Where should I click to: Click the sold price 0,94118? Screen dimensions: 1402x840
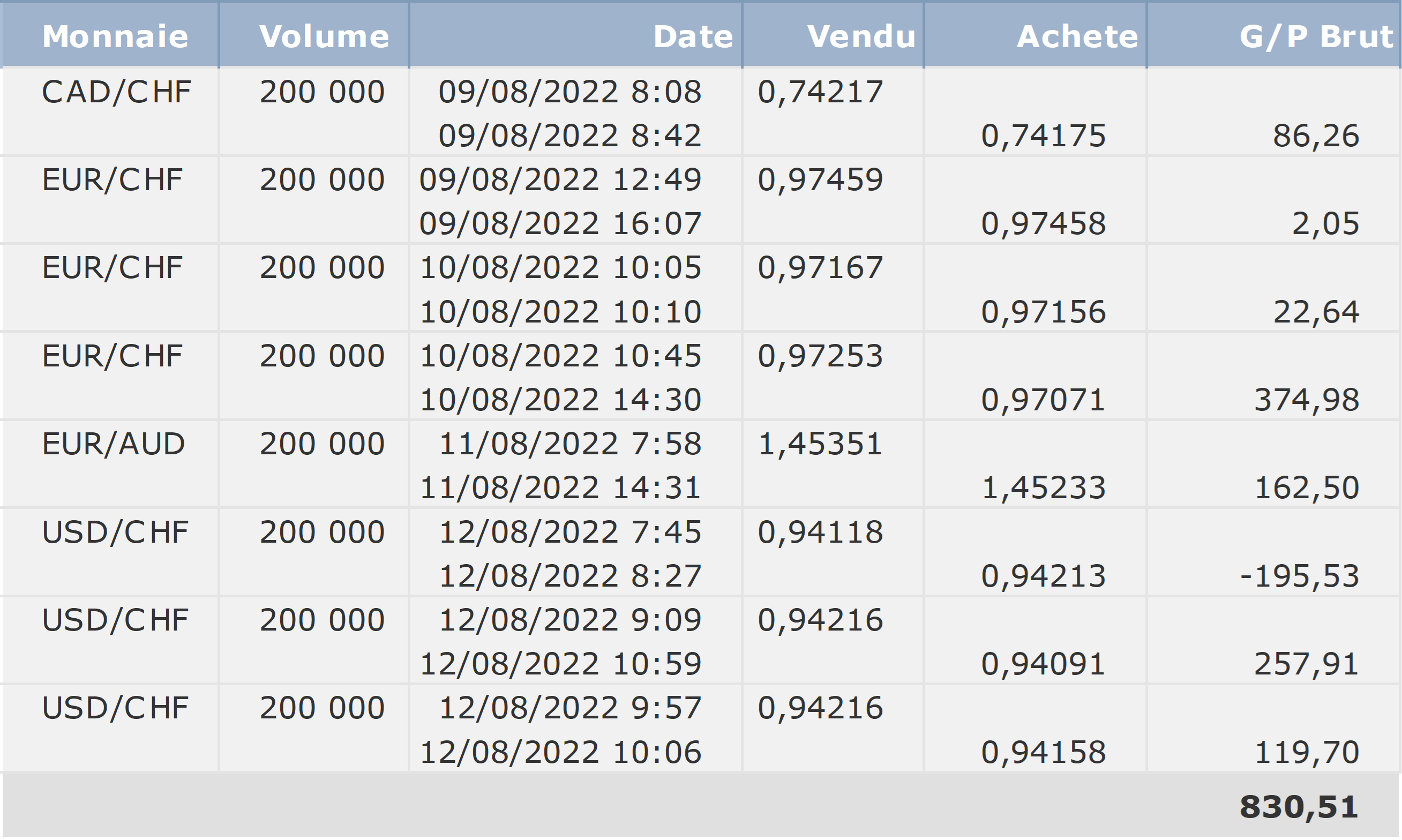[820, 532]
